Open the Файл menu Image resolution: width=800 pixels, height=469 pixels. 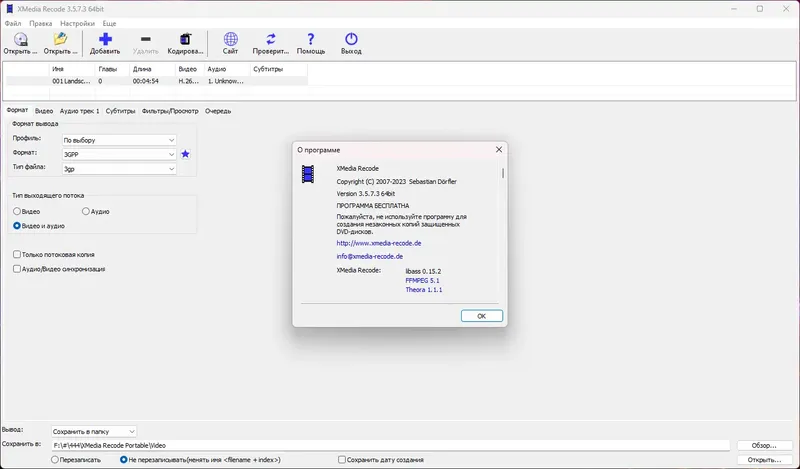[13, 23]
